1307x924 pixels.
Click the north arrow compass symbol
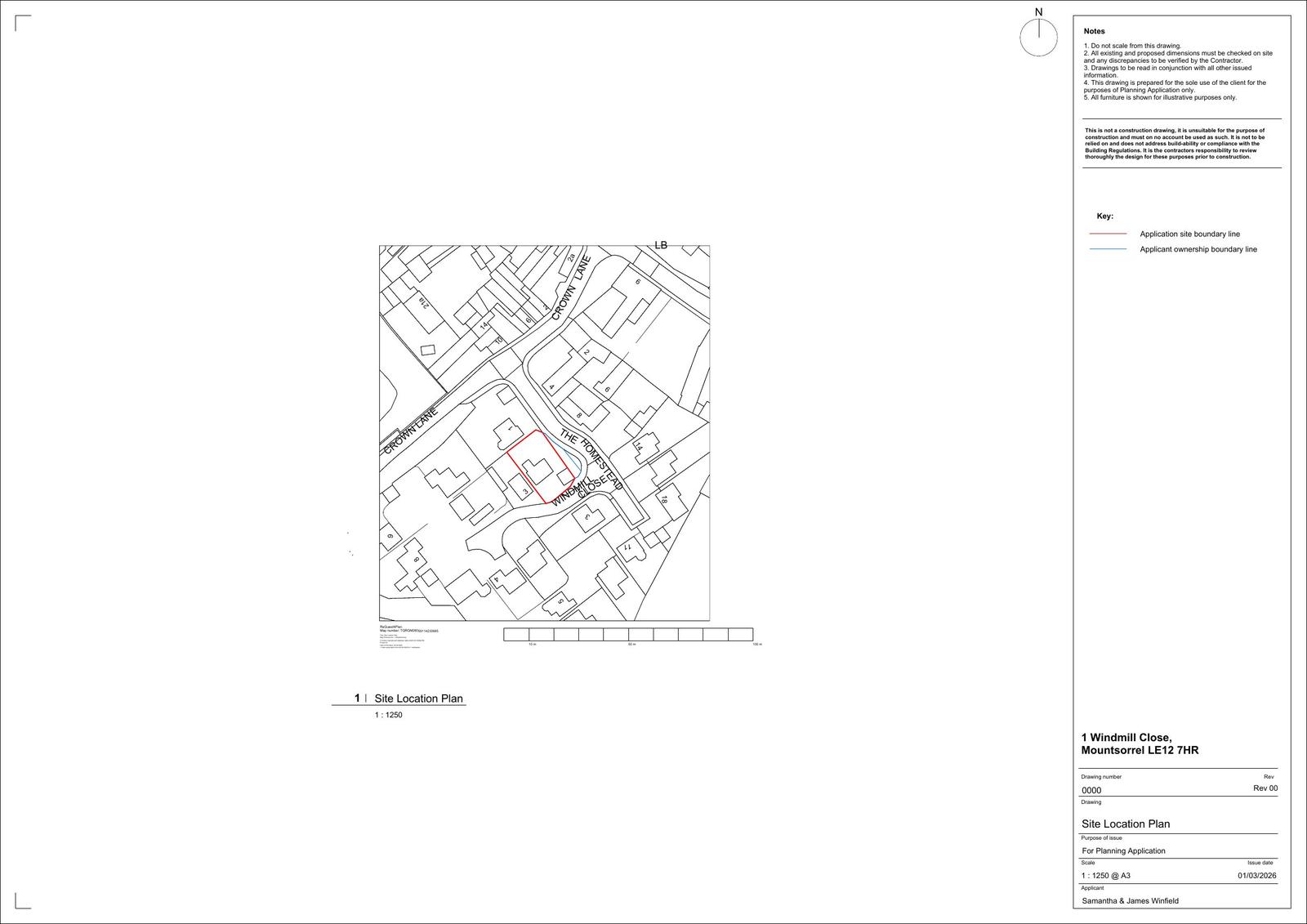click(1038, 38)
